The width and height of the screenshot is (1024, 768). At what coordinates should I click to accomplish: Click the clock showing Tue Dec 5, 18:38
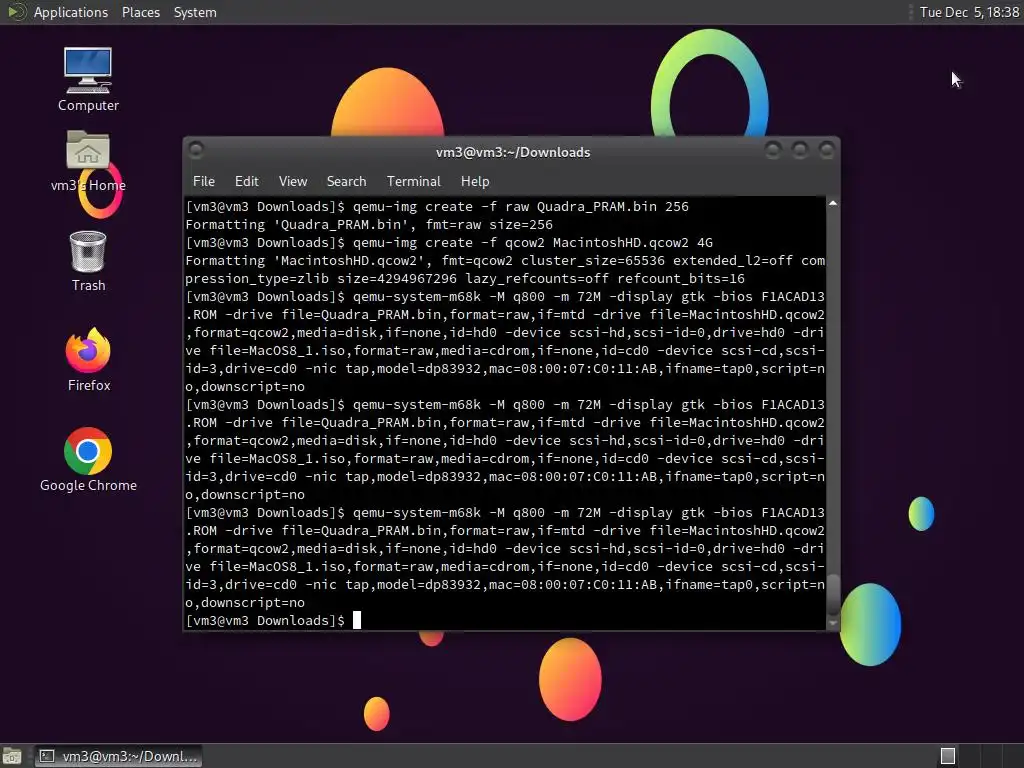click(969, 12)
